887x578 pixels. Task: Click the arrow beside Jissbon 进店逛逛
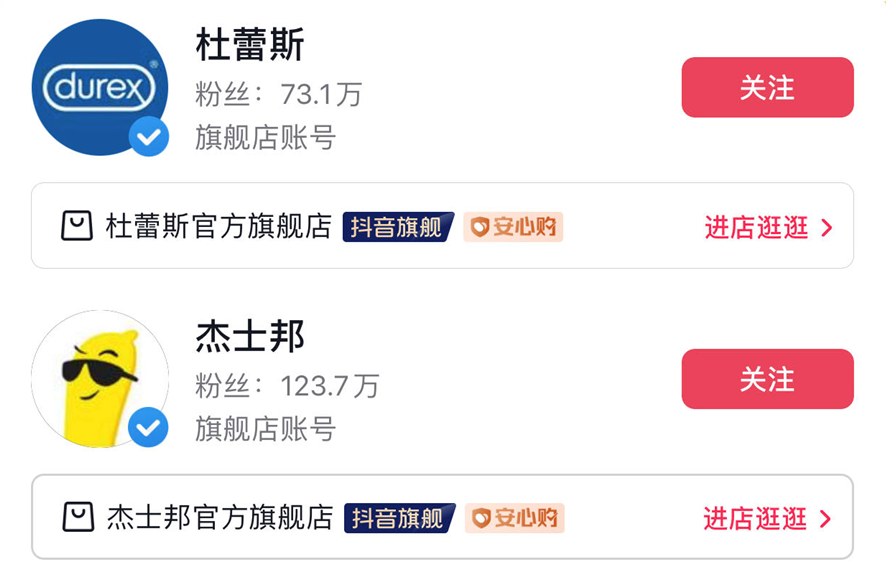[826, 519]
